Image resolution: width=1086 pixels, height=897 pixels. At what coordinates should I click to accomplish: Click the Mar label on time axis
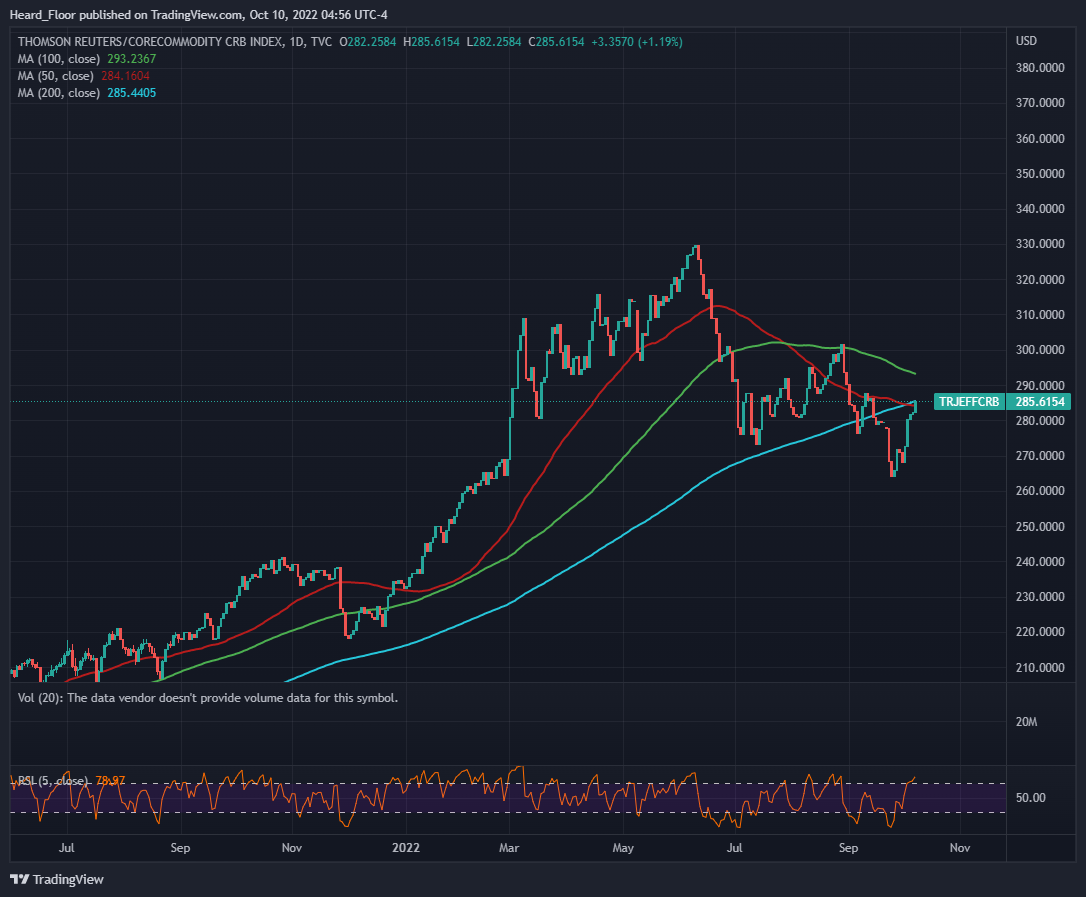(509, 848)
